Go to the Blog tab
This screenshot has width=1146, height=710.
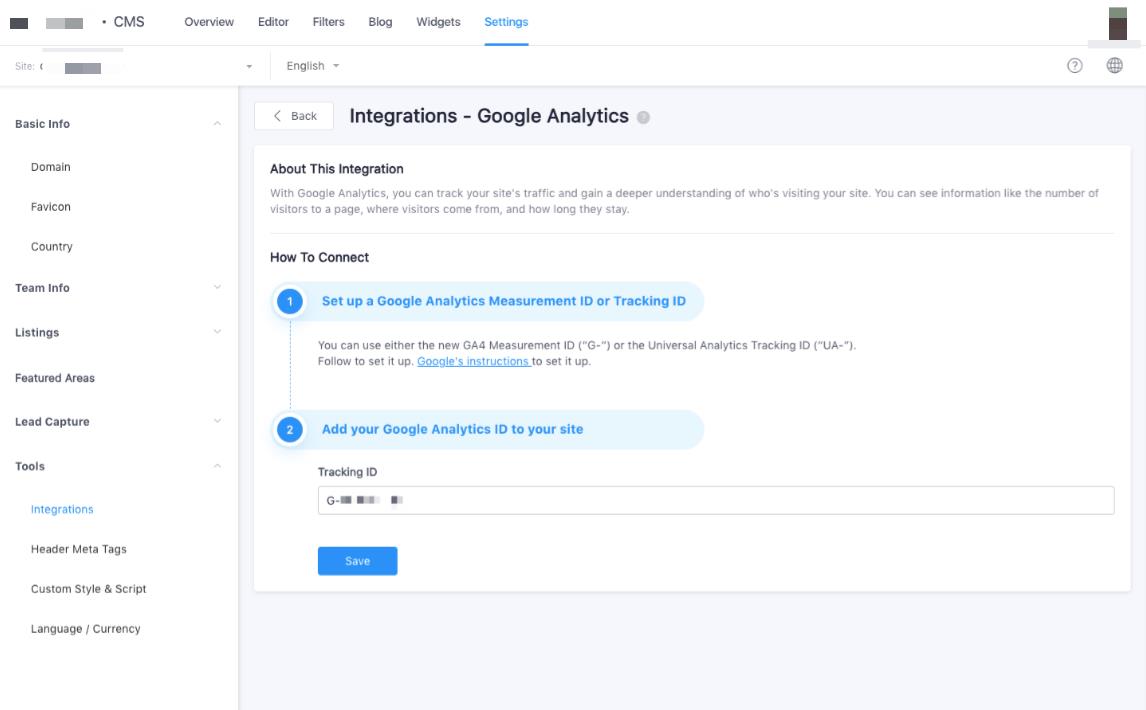click(x=380, y=22)
